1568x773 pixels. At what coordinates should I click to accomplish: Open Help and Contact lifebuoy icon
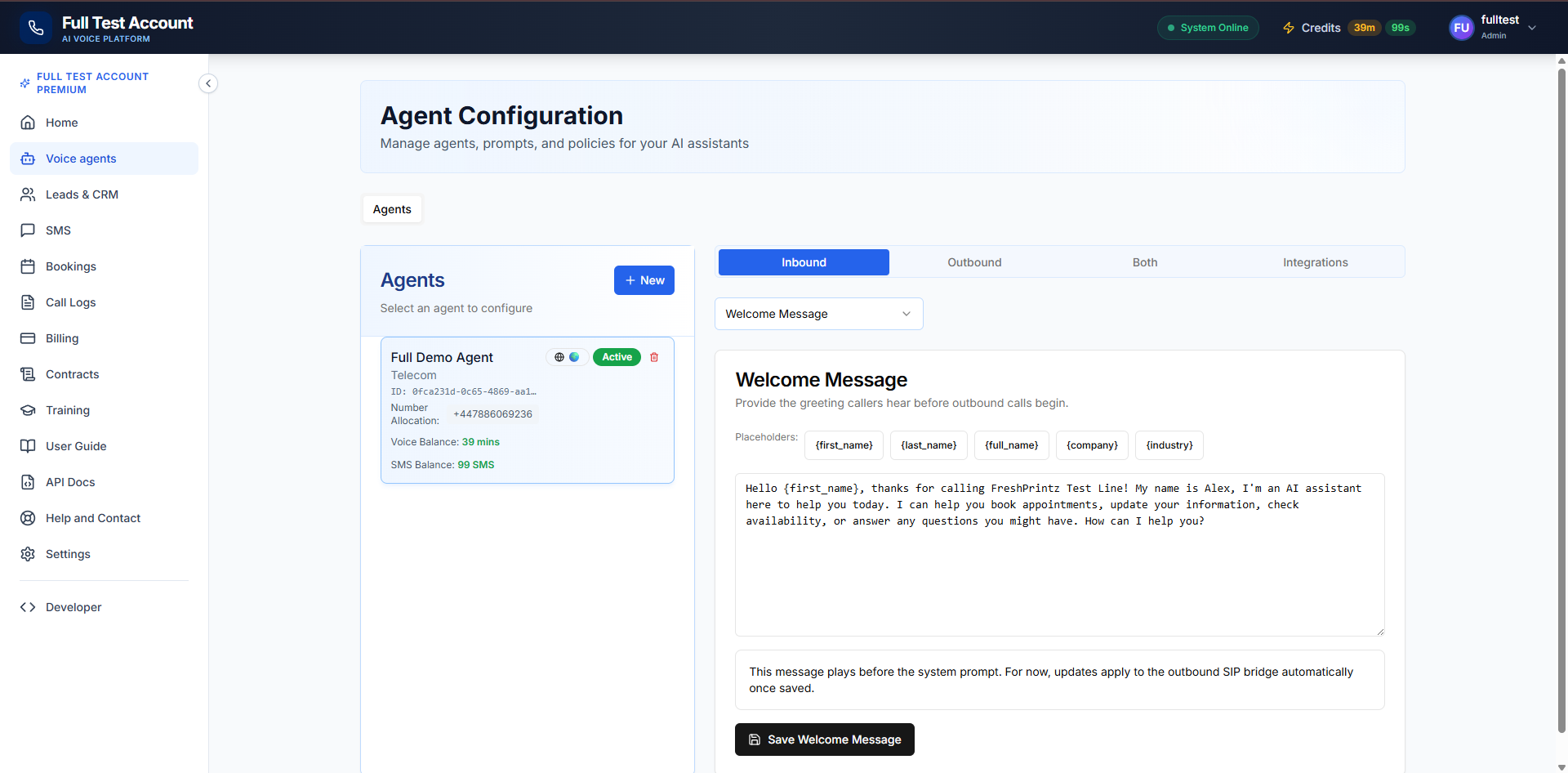tap(28, 518)
